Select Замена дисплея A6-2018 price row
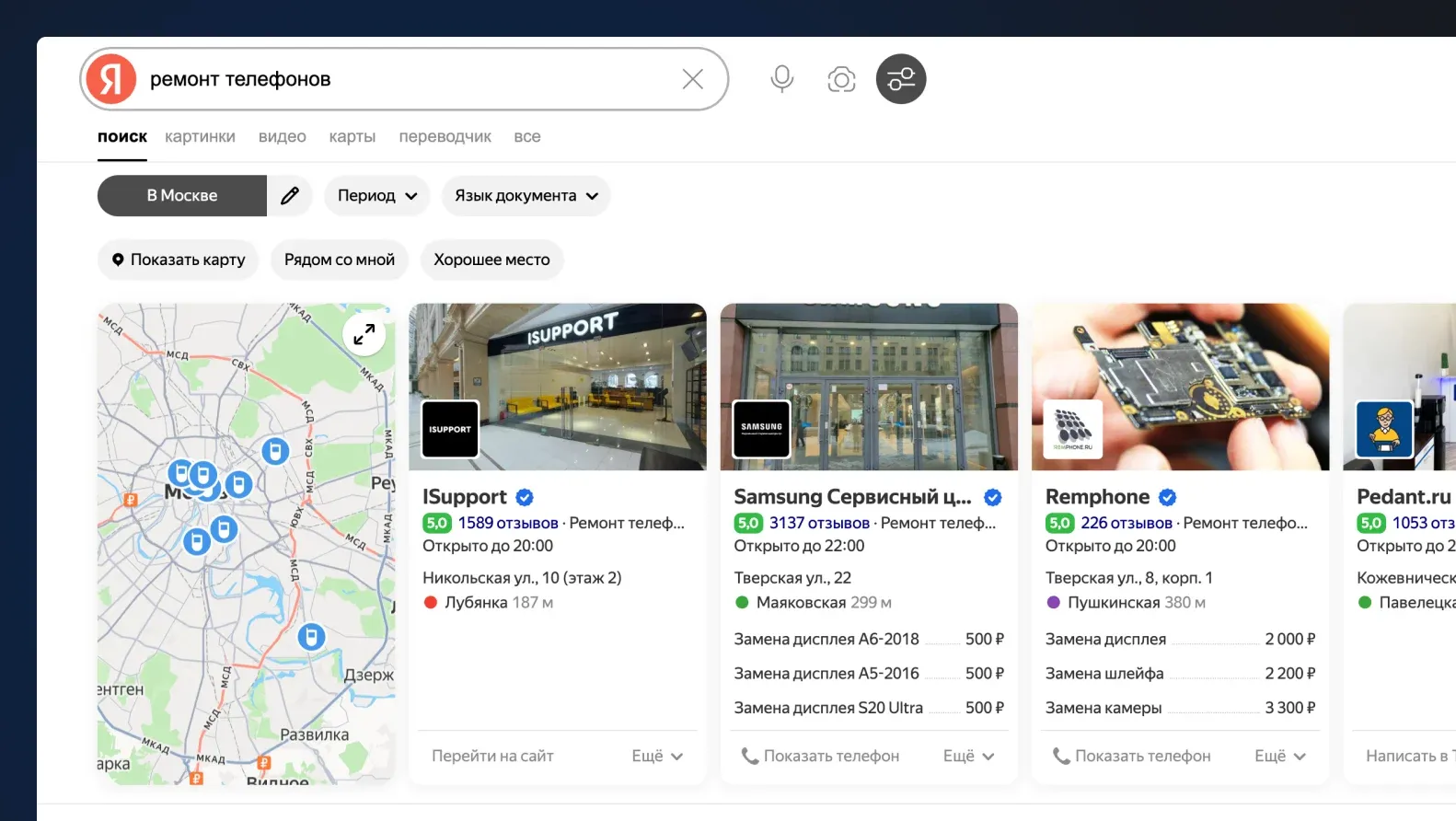The height and width of the screenshot is (821, 1456). 869,639
